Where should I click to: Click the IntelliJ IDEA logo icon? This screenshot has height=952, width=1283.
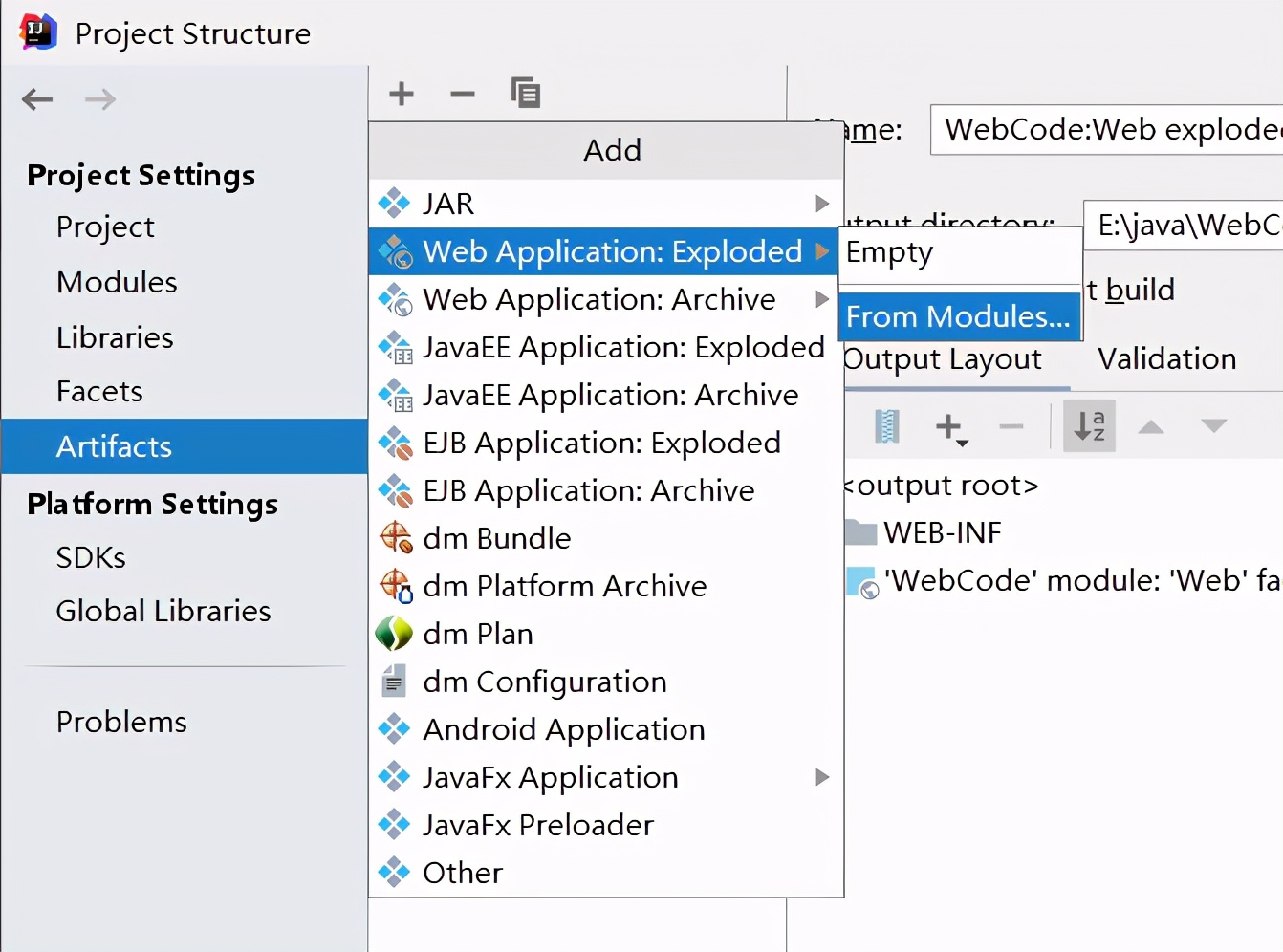coord(37,32)
